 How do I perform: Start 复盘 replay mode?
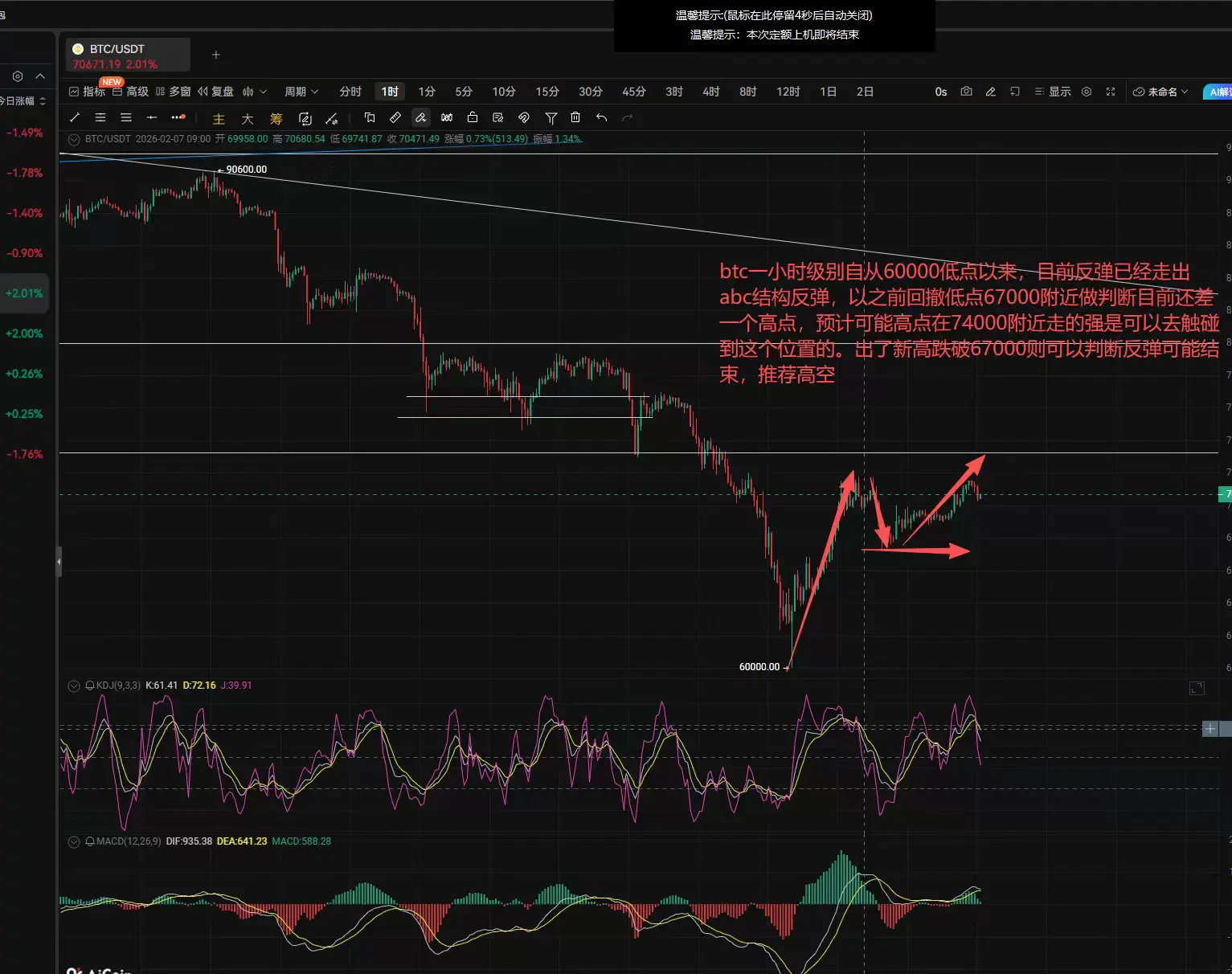[215, 92]
